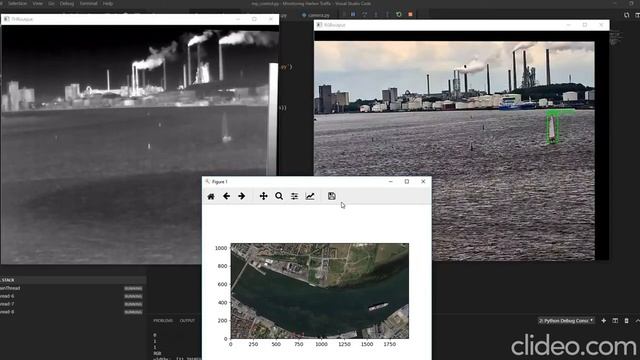Select the Pan tool in Figure 1 toolbar

(263, 196)
